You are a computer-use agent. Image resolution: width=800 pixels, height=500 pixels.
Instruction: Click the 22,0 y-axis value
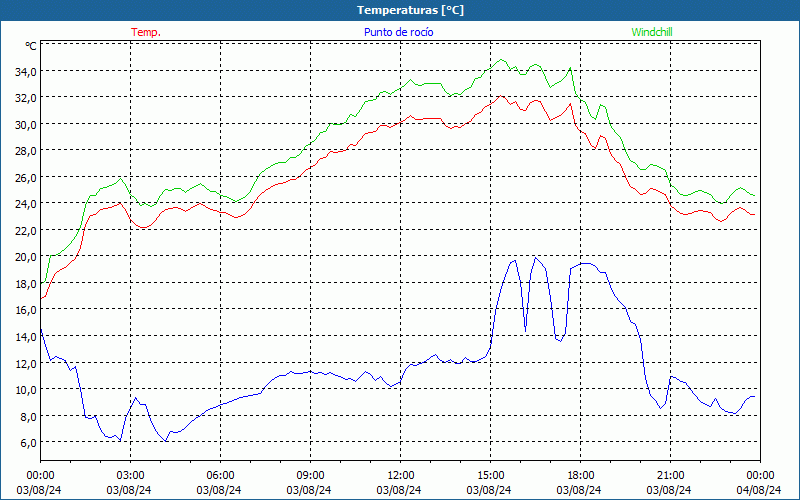[x=26, y=231]
